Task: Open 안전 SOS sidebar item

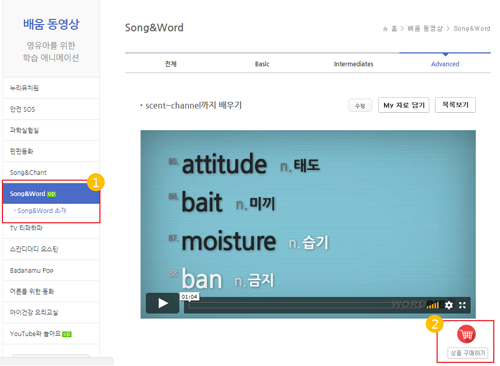Action: click(51, 109)
